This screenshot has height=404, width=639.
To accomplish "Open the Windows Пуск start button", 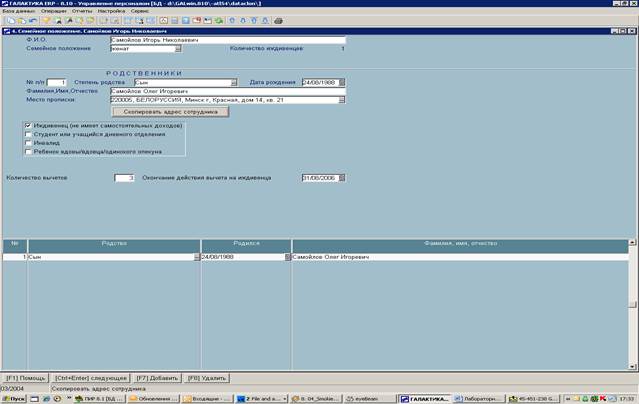I will [12, 398].
